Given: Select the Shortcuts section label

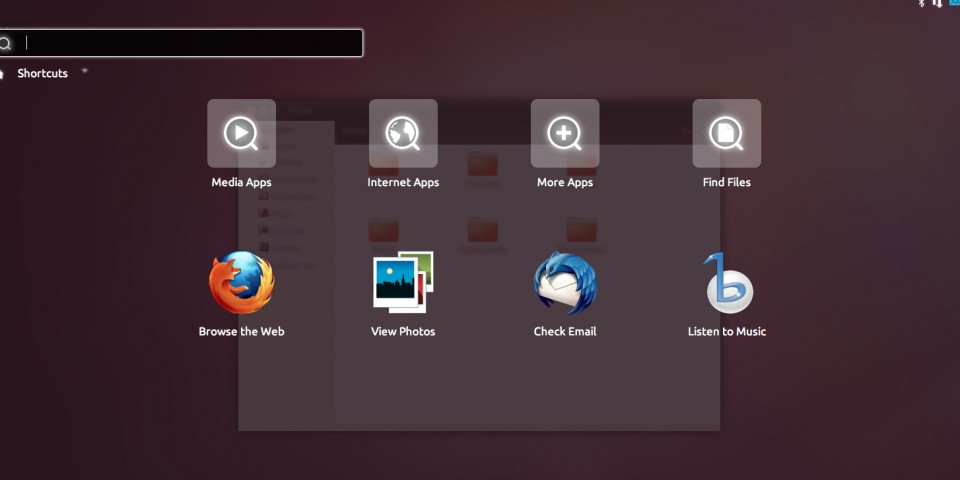Looking at the screenshot, I should point(42,74).
